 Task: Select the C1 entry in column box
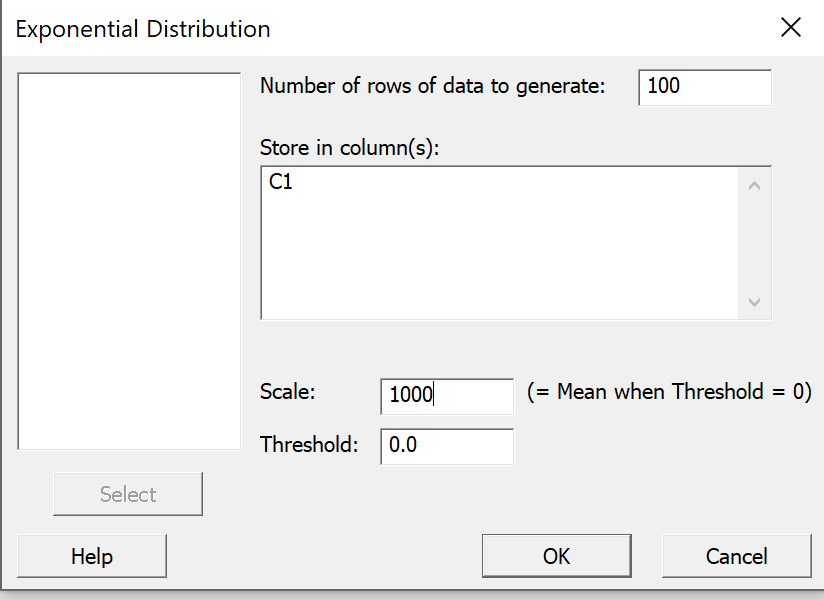[x=281, y=182]
